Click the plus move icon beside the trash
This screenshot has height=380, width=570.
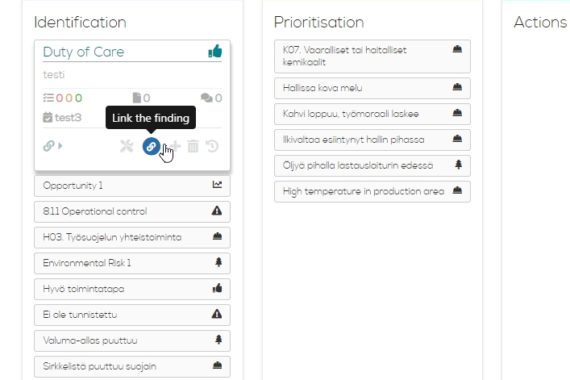pyautogui.click(x=176, y=146)
